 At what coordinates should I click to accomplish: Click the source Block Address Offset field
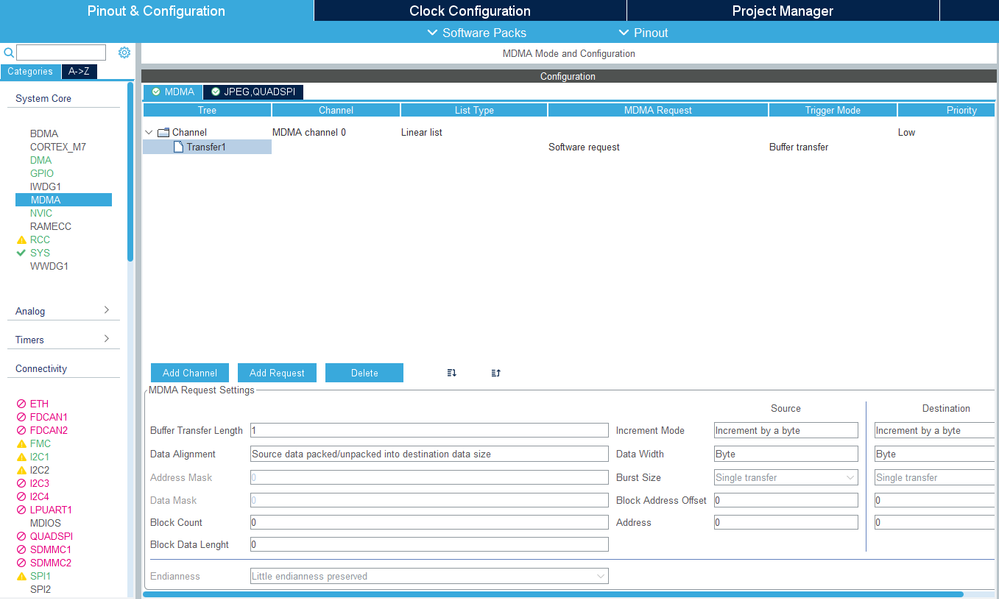(x=786, y=500)
